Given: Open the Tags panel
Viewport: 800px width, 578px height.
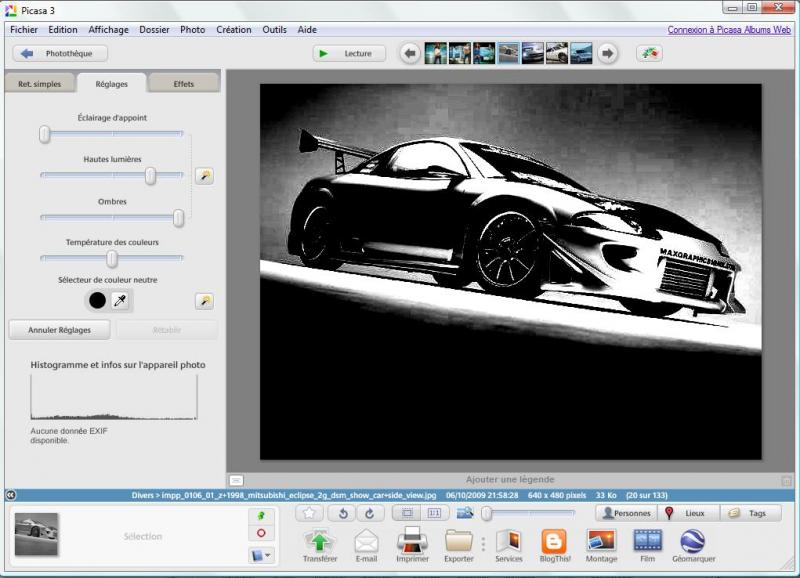Looking at the screenshot, I should (751, 513).
